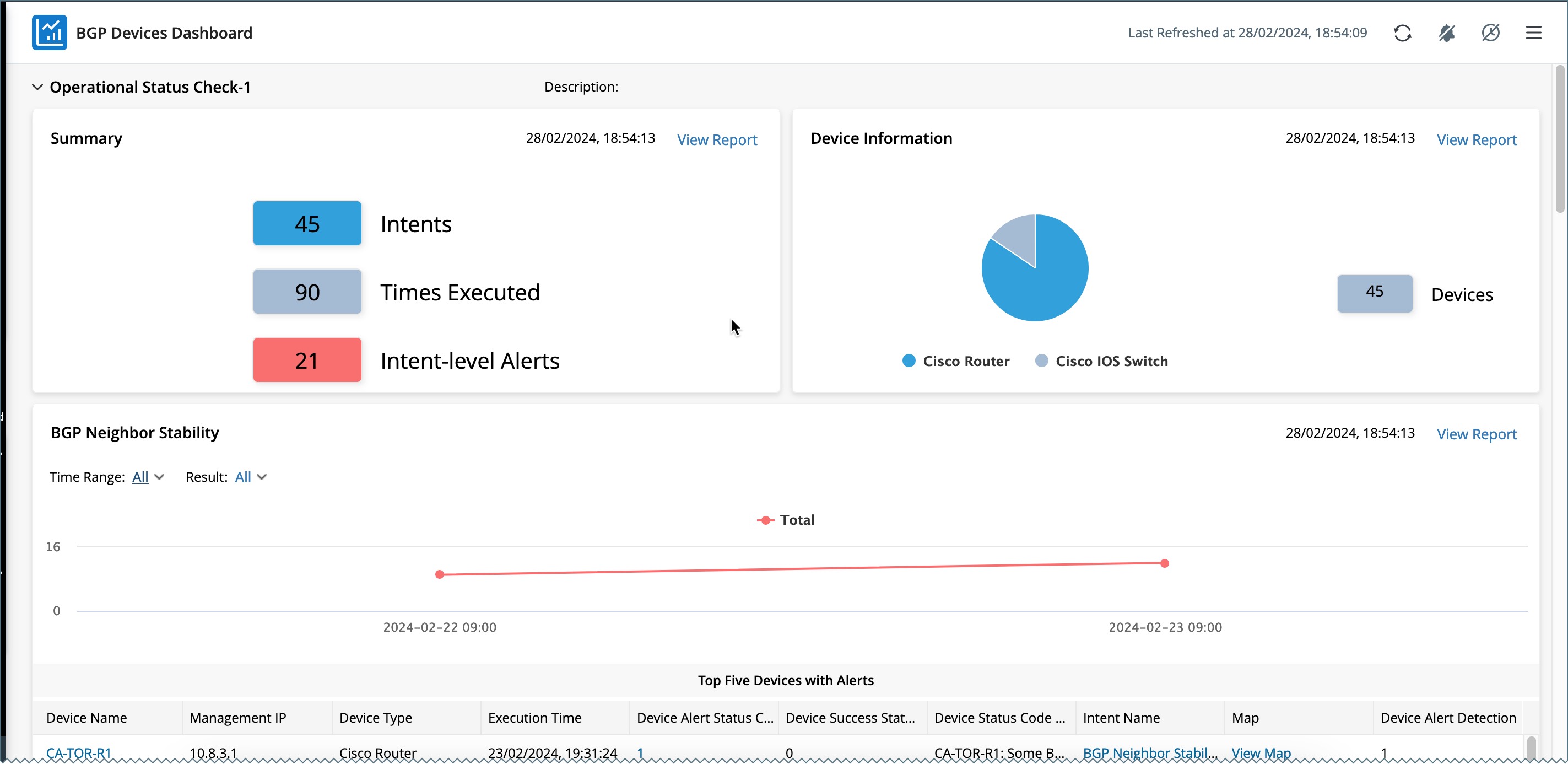1568x764 pixels.
Task: Click the 21 Intent-level Alerts red box
Action: [x=307, y=361]
